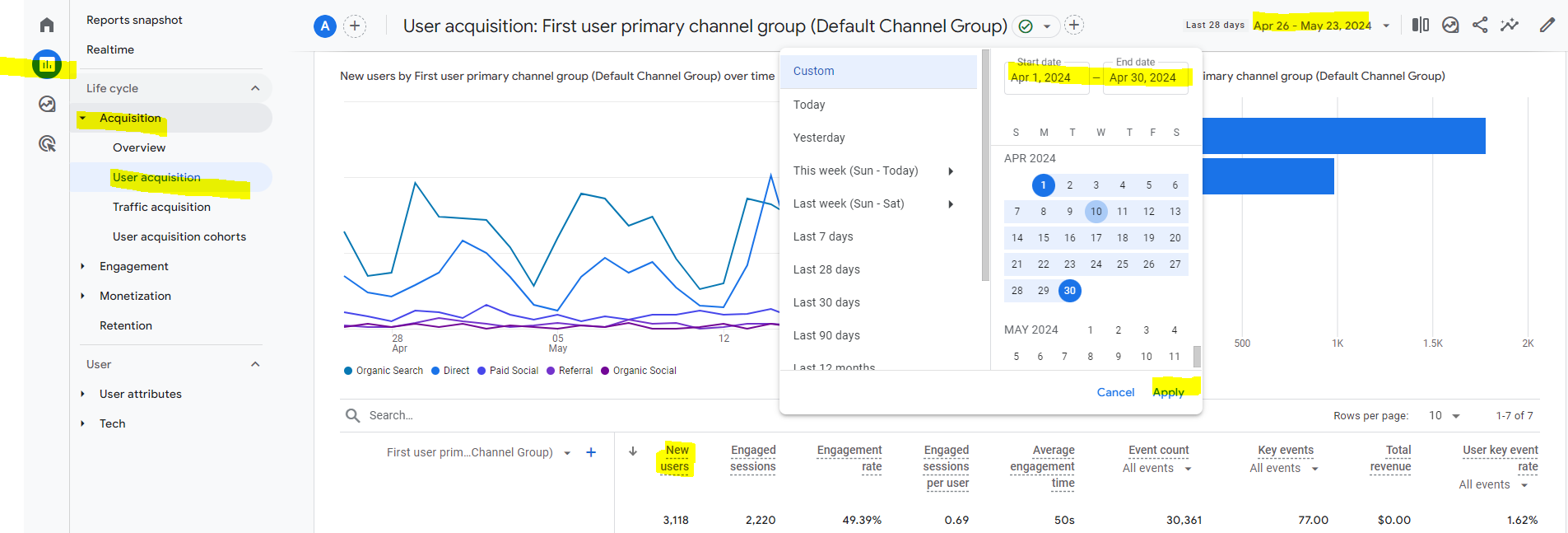
Task: Click Cancel in the date picker
Action: (1115, 392)
